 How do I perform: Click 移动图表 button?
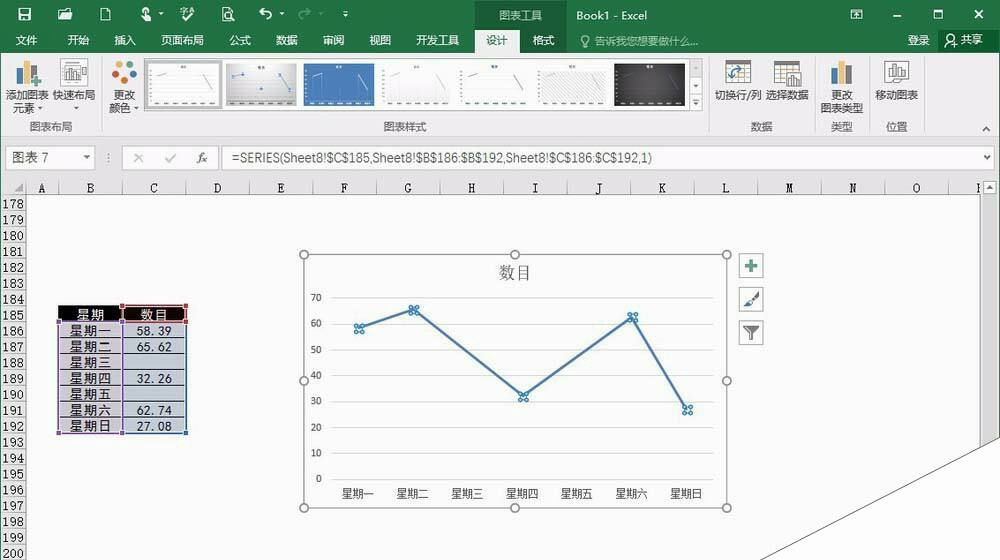pyautogui.click(x=896, y=80)
